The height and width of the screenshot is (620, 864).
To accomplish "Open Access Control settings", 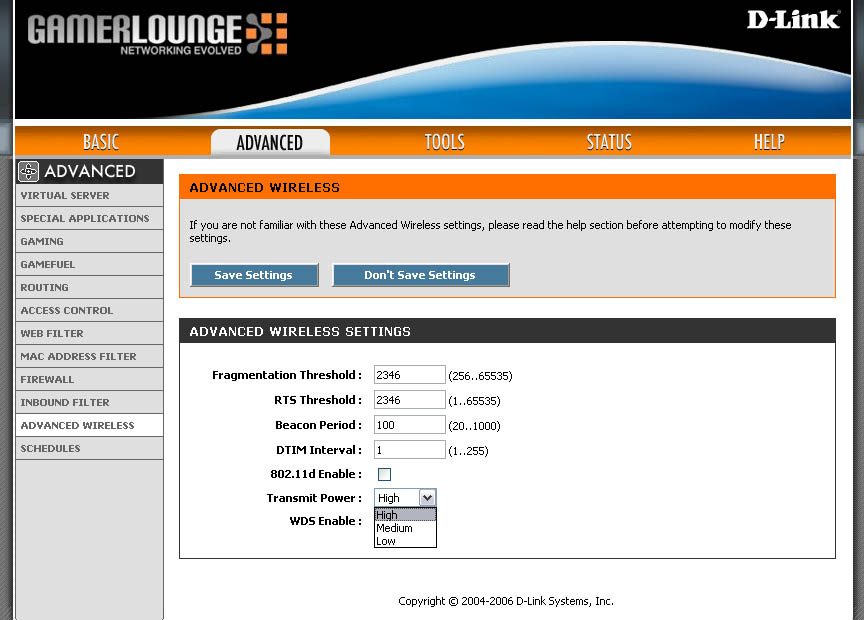I will pos(89,311).
